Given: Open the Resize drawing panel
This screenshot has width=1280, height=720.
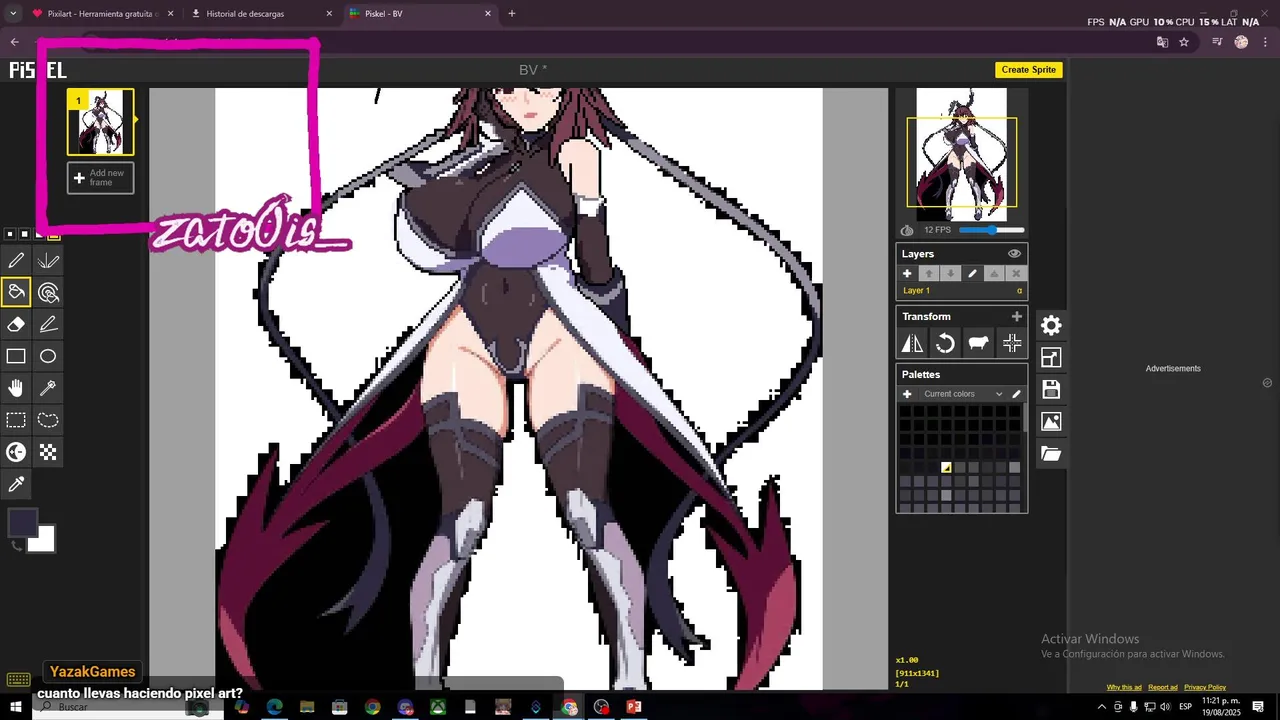Looking at the screenshot, I should click(x=1051, y=357).
